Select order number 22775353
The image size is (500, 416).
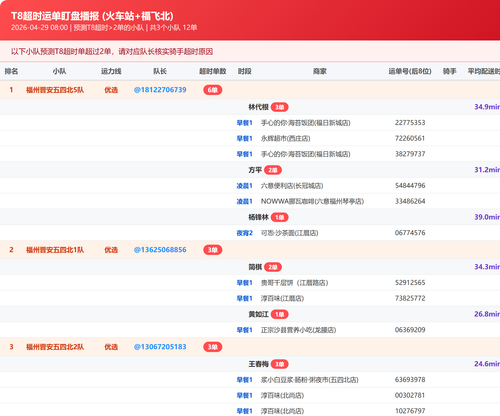[x=410, y=123]
